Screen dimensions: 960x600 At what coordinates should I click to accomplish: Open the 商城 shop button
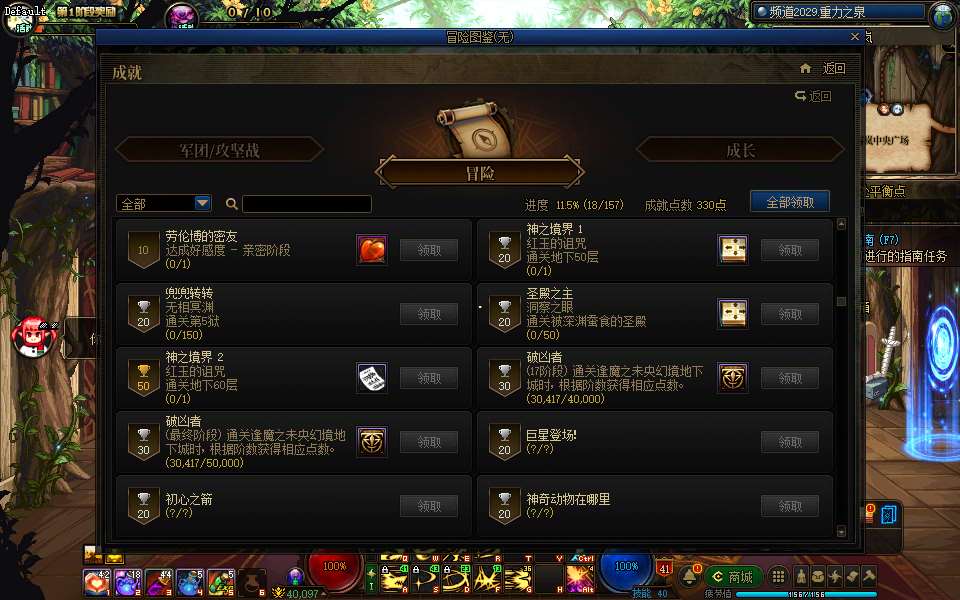(733, 577)
